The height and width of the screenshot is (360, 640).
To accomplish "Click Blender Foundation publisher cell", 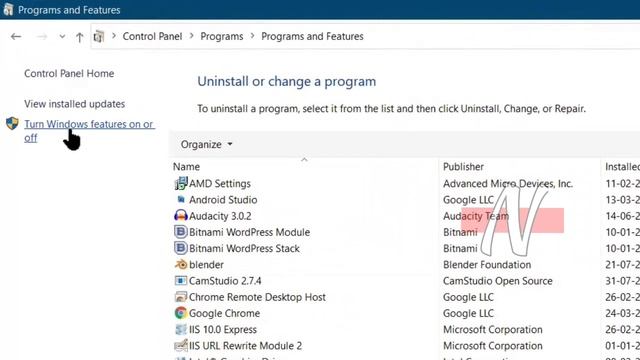I will pos(487,264).
